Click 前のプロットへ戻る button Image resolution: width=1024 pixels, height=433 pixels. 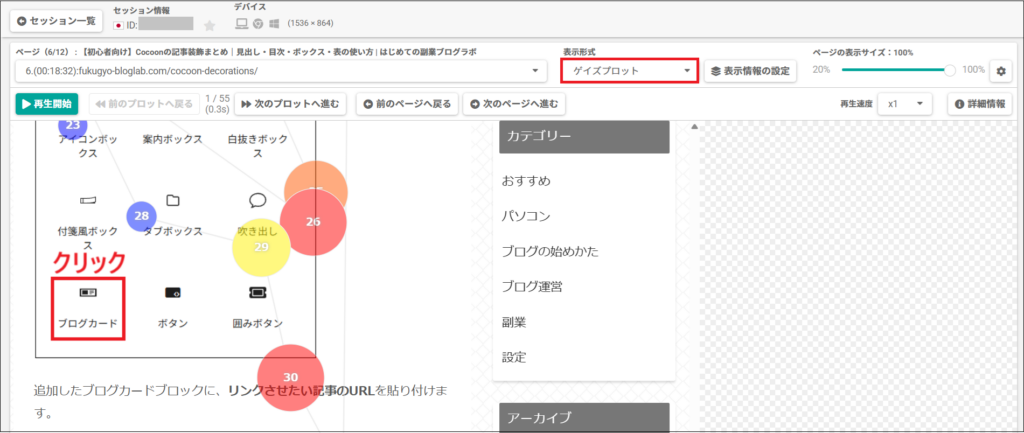[x=144, y=103]
